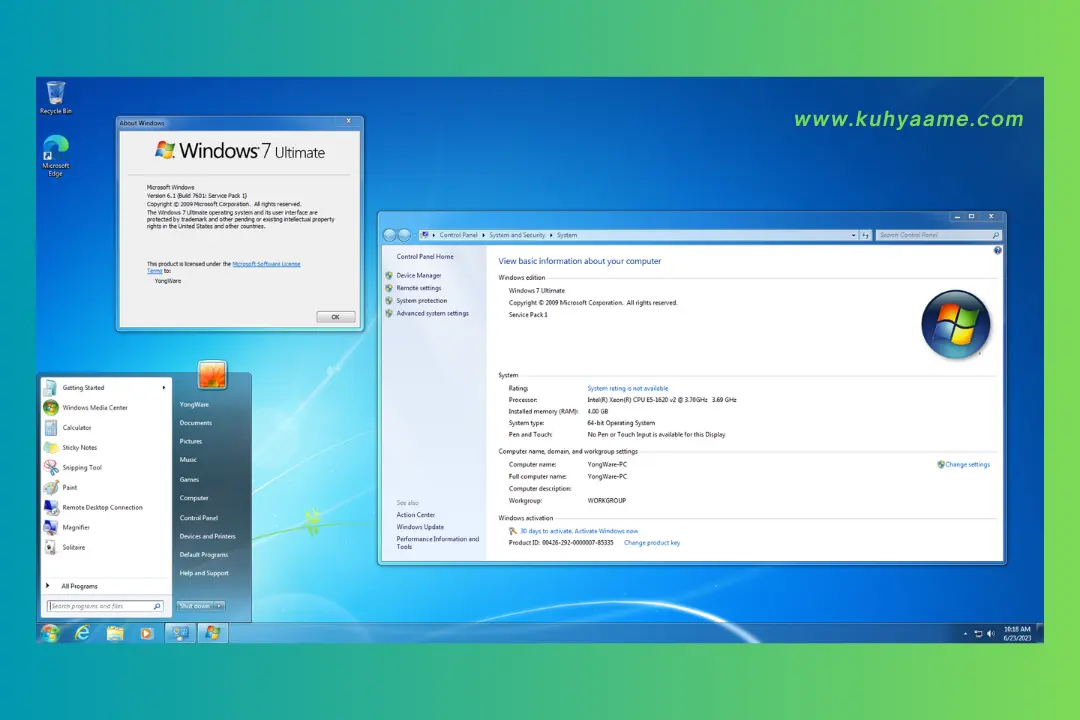The height and width of the screenshot is (720, 1080).
Task: Open Paint from Start menu
Action: coord(105,488)
